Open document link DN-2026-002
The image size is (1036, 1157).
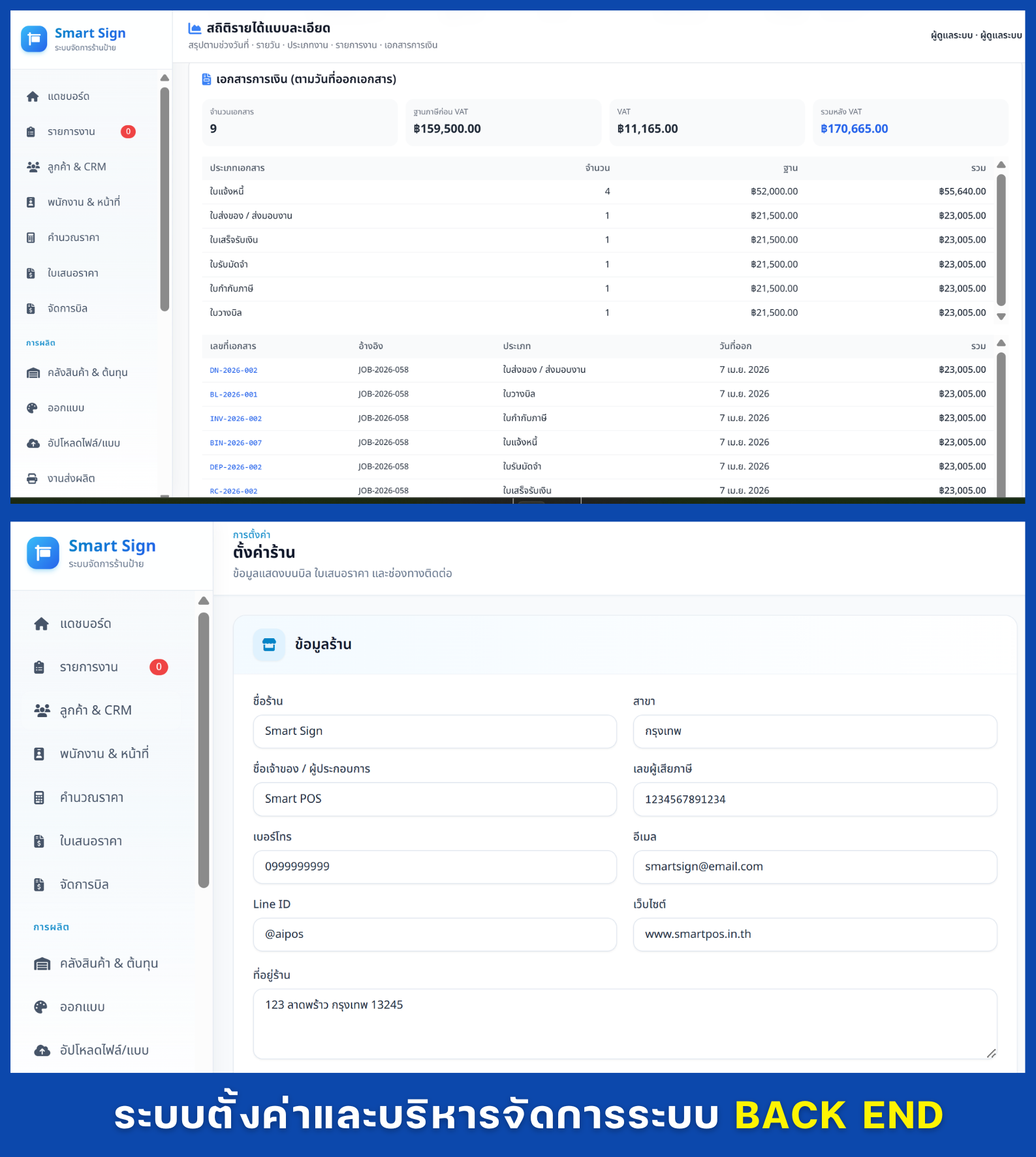[234, 370]
